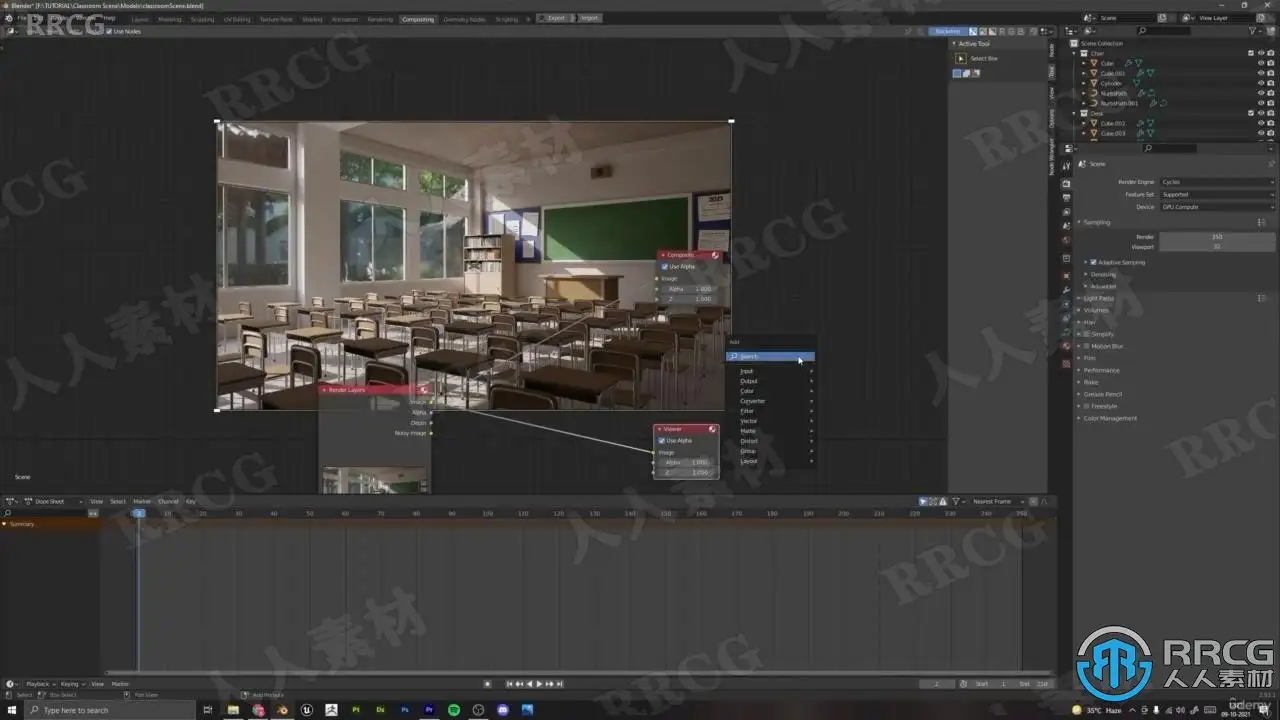Open Spotify from the Windows taskbar
Viewport: 1280px width, 720px height.
pos(454,710)
